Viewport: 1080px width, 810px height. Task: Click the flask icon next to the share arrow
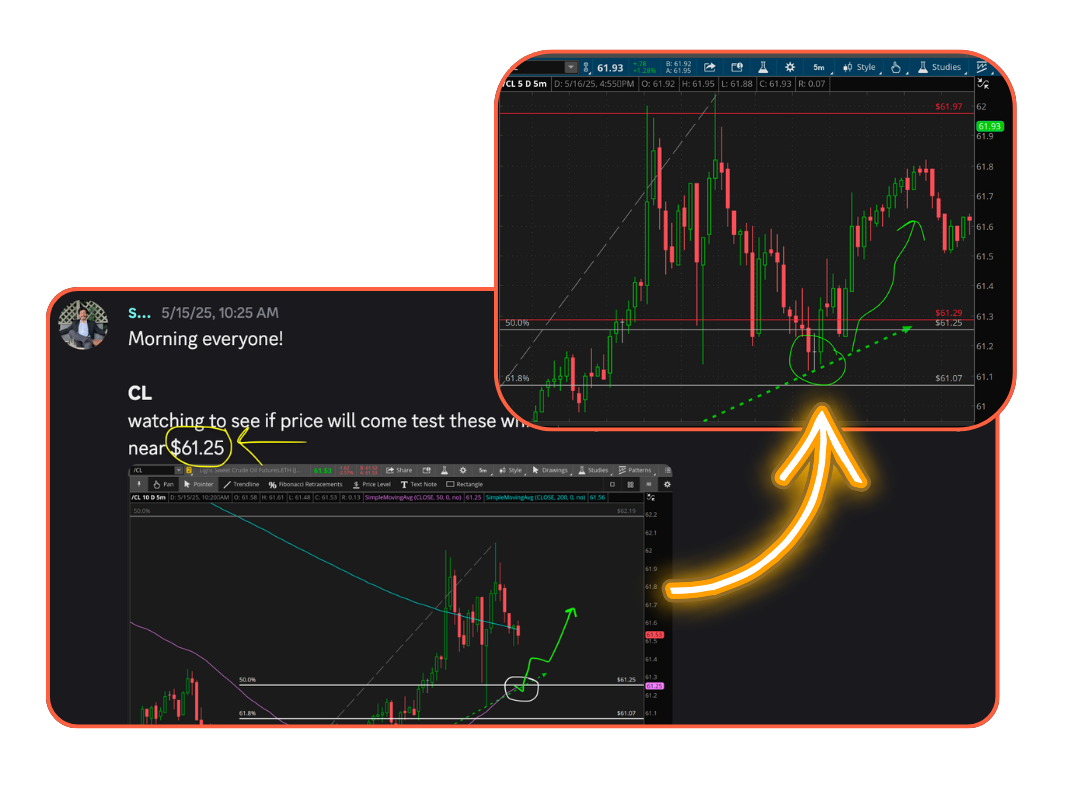(x=762, y=67)
